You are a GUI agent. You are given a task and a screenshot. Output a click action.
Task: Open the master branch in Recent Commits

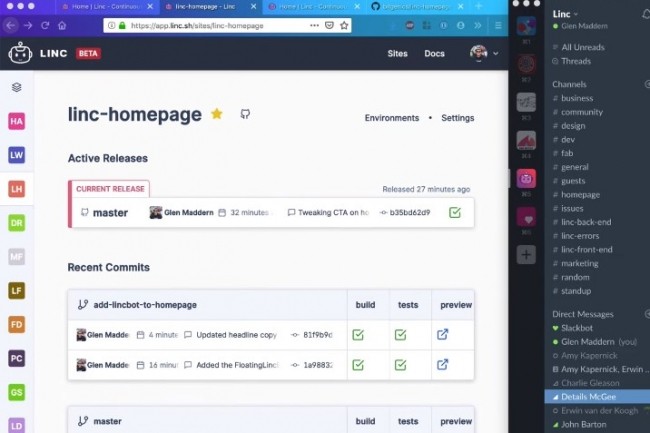tap(107, 421)
